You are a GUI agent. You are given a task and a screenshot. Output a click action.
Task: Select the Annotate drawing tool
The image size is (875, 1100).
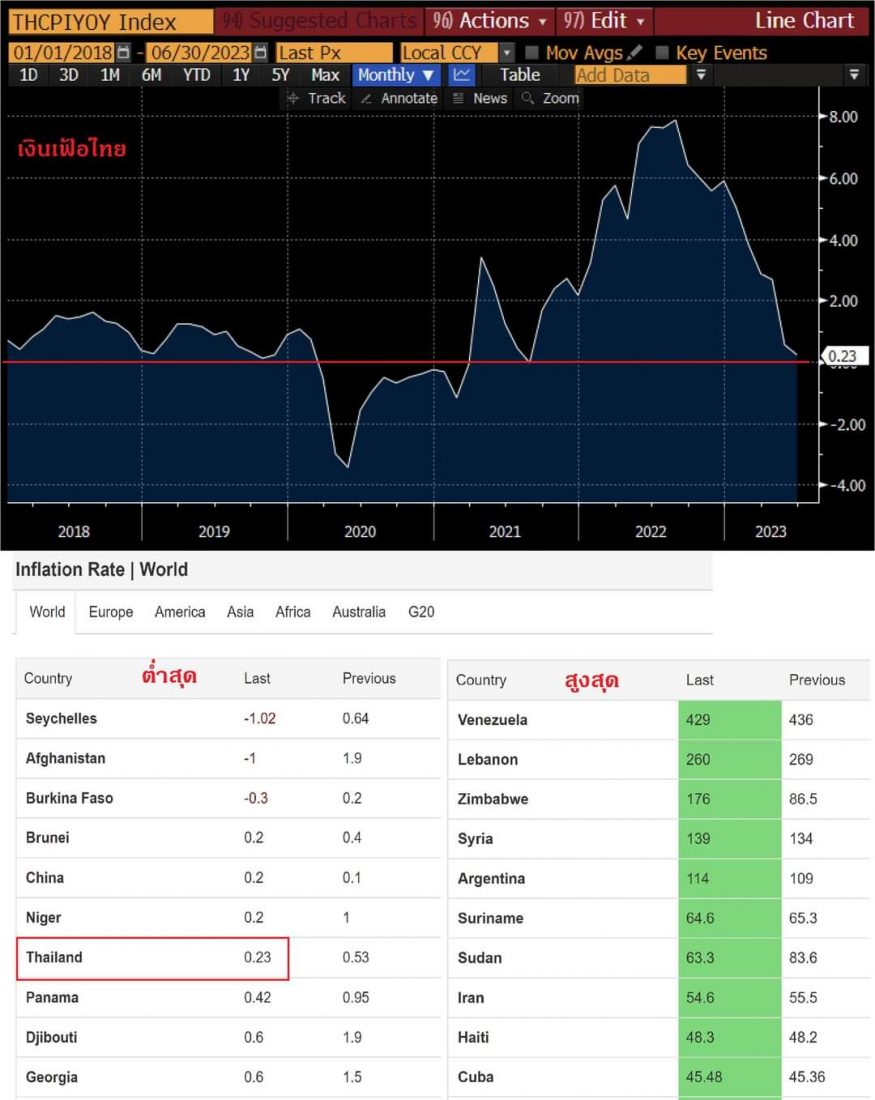click(x=398, y=98)
